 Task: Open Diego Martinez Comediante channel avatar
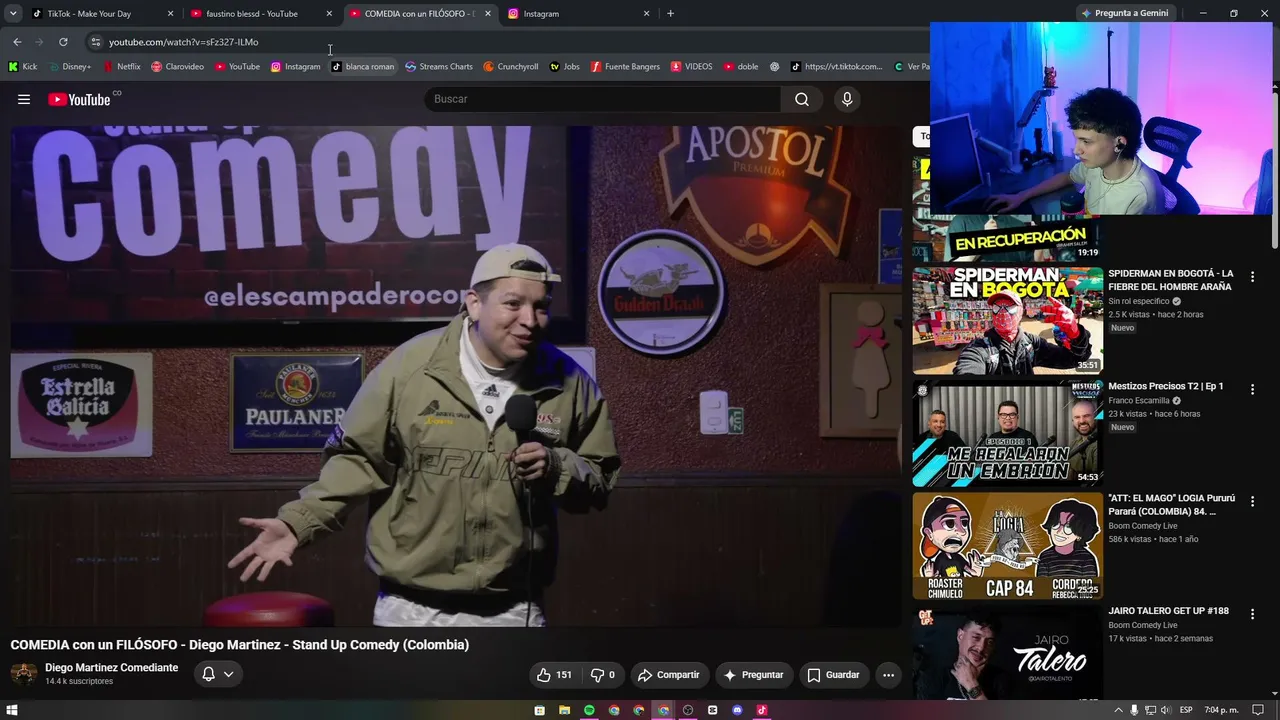pyautogui.click(x=24, y=674)
